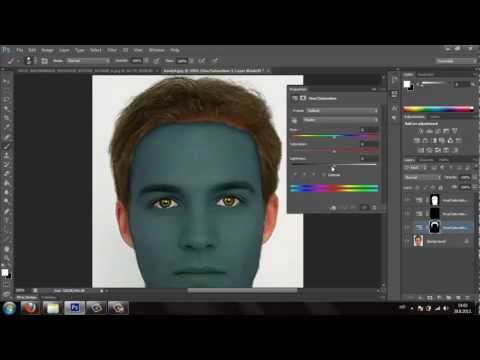The image size is (480, 360).
Task: Click the Windows Start button
Action: (x=9, y=308)
